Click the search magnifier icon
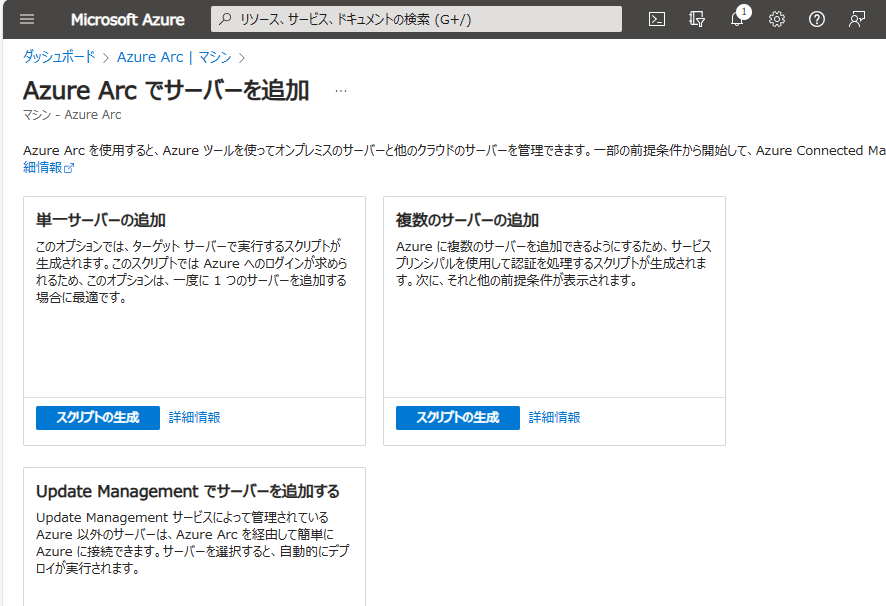Image resolution: width=886 pixels, height=606 pixels. pos(226,18)
